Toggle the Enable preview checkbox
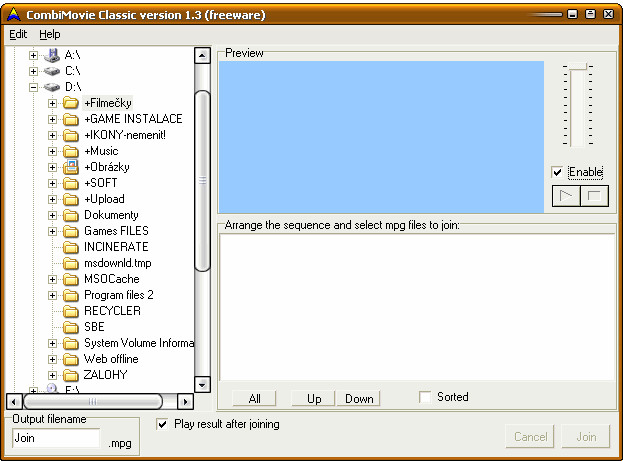 point(557,172)
